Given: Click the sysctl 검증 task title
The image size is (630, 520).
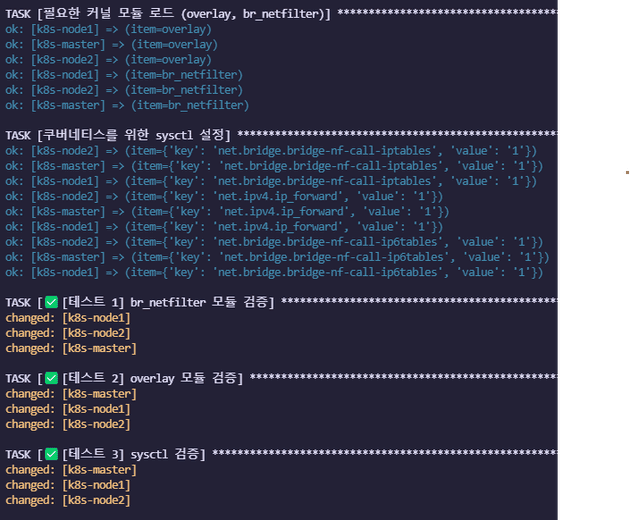Looking at the screenshot, I should [133, 454].
